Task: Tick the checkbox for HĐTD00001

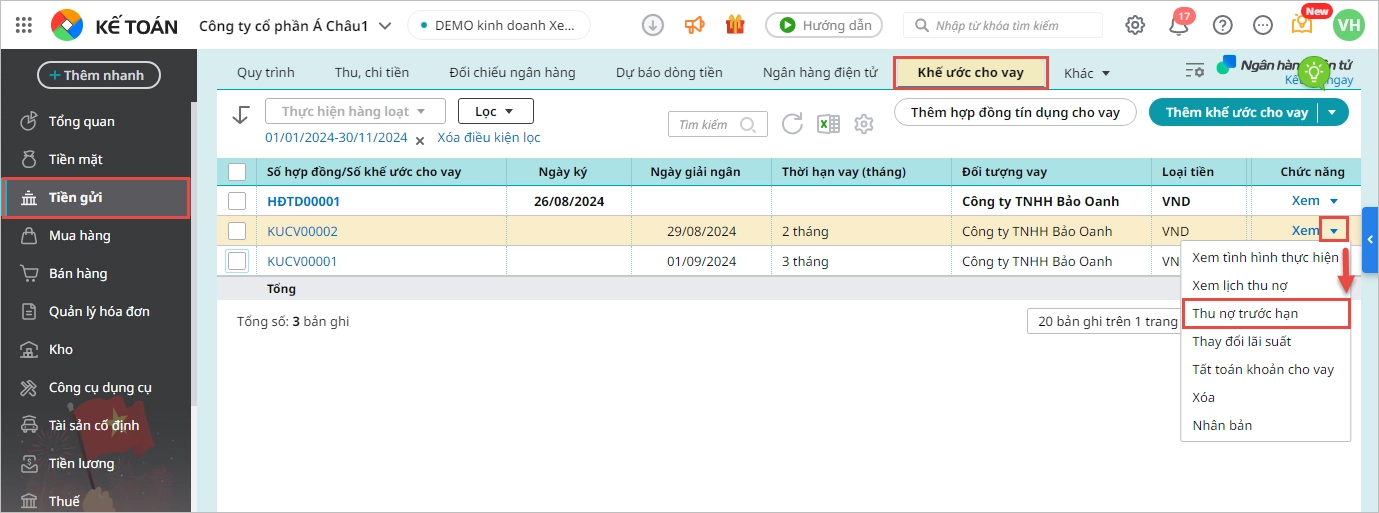Action: pos(237,201)
